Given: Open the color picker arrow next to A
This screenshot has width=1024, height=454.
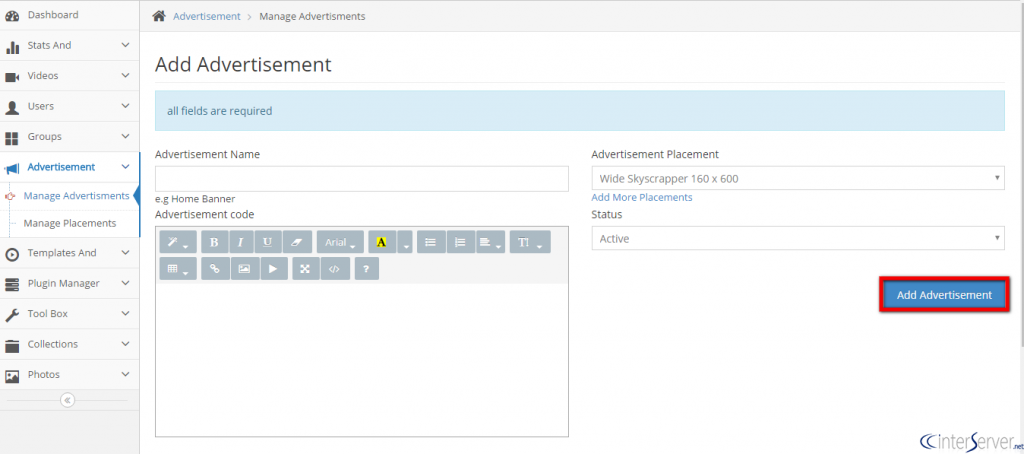Looking at the screenshot, I should click(405, 242).
